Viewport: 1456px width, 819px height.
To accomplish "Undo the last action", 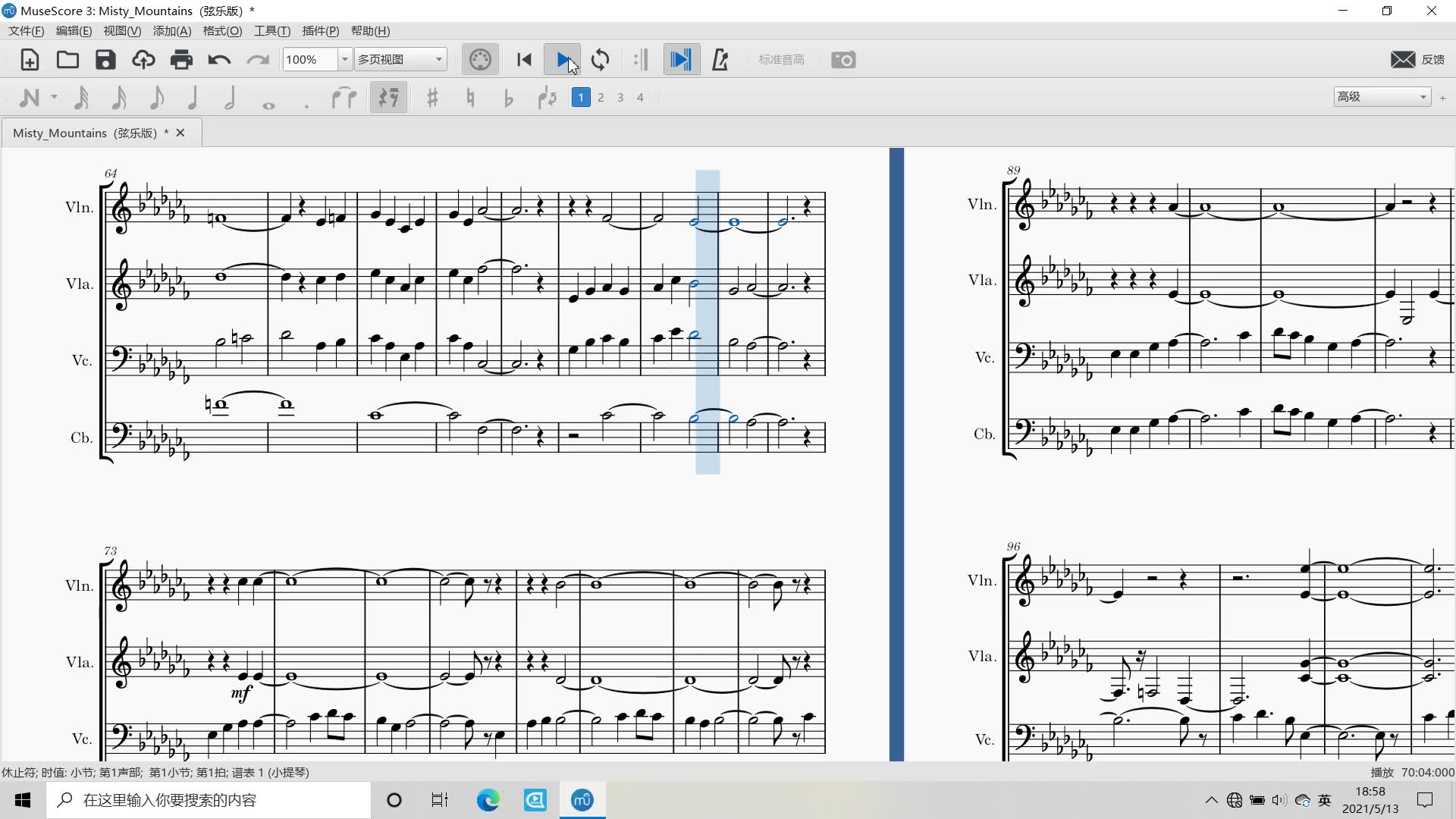I will coord(219,60).
